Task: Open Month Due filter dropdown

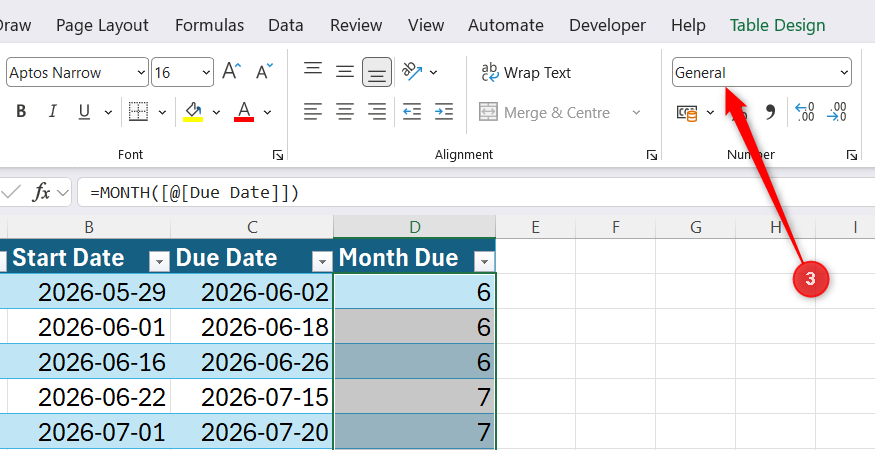Action: point(484,261)
